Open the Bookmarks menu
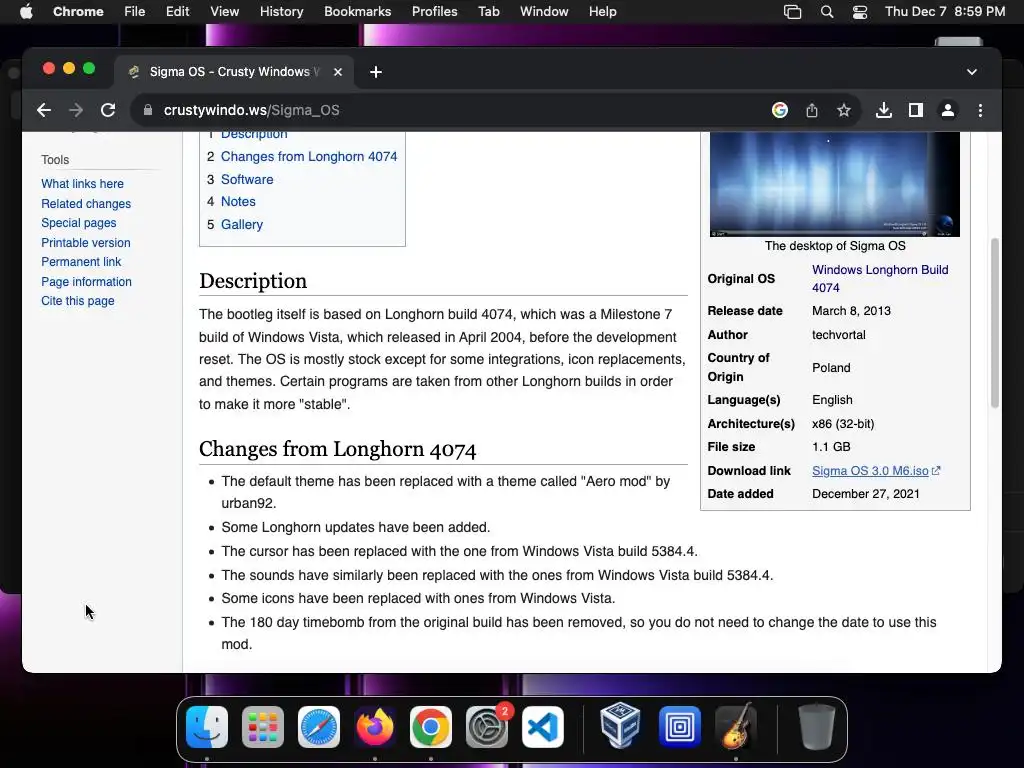The height and width of the screenshot is (768, 1024). [357, 12]
